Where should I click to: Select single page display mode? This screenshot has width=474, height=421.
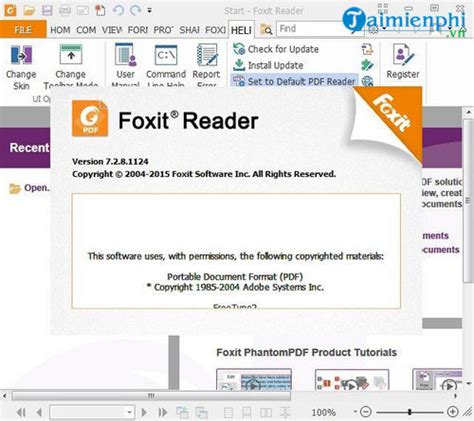[228, 413]
